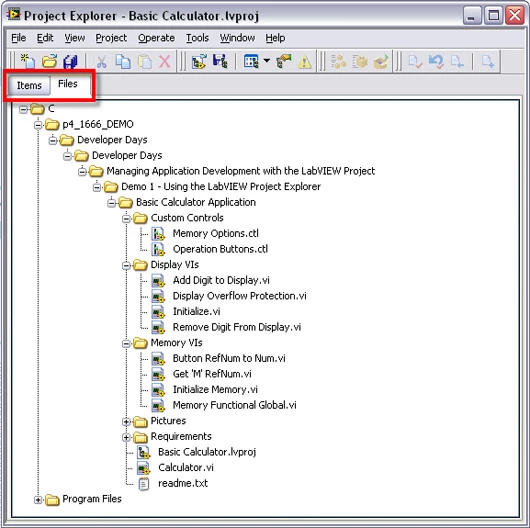Click the Resolve Conflicts toolbar icon

tap(283, 62)
